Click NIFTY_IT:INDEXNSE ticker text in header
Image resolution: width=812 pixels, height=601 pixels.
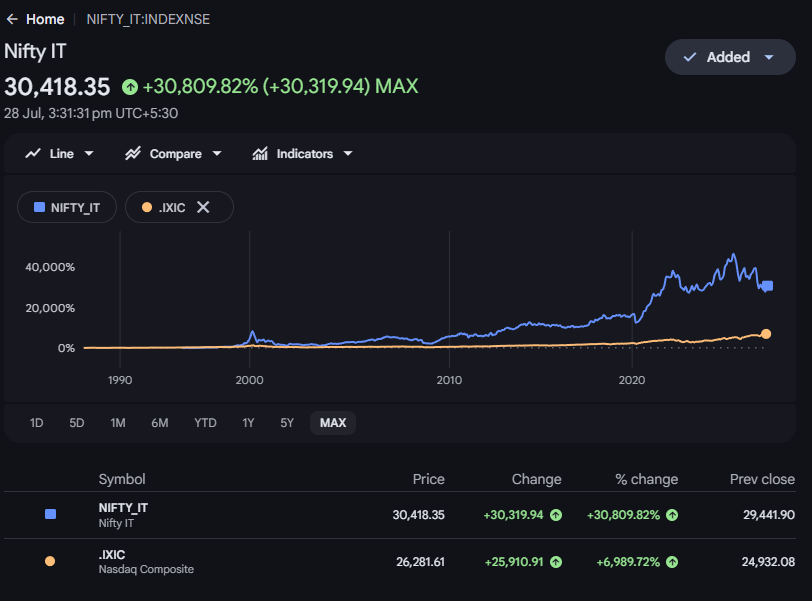(x=148, y=20)
